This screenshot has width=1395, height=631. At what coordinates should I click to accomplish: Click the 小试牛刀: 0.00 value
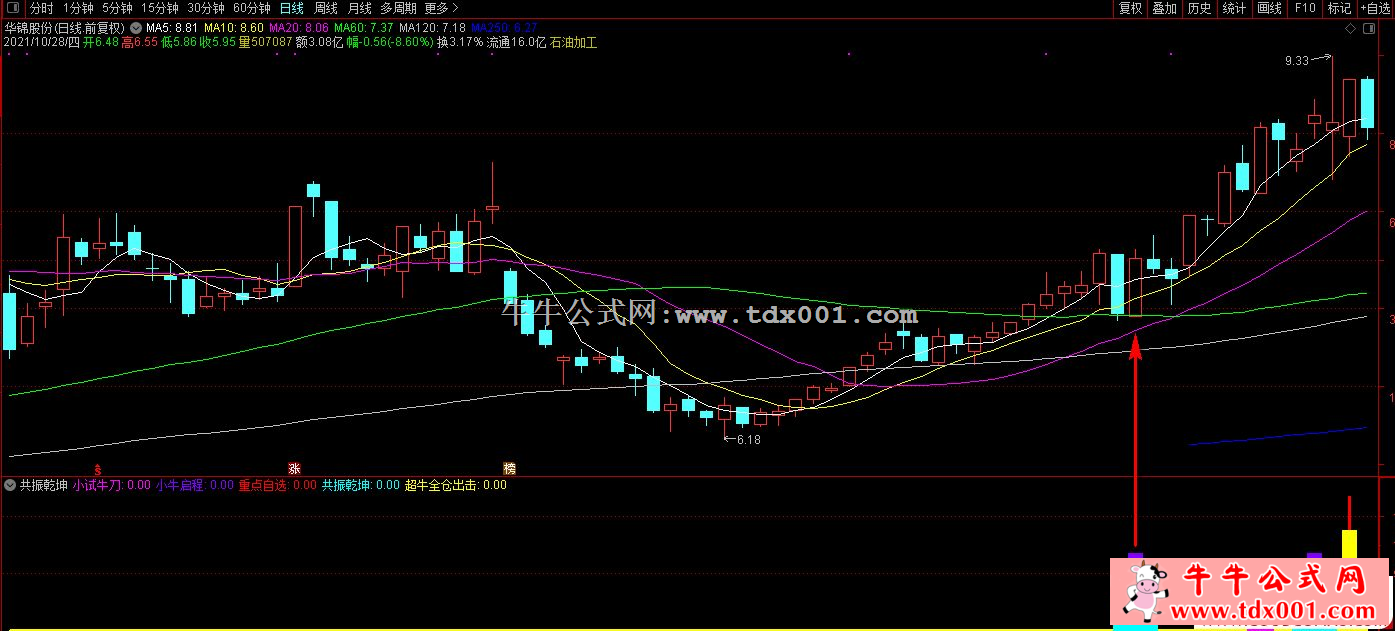[111, 485]
